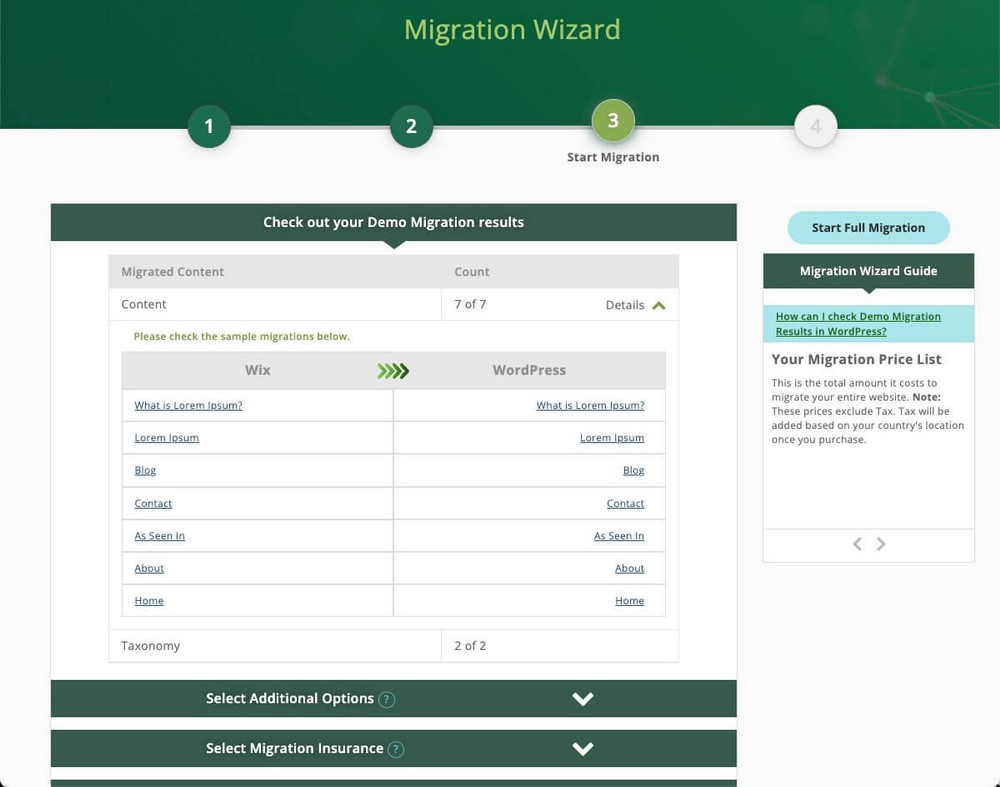Open Wix 'Lorem Ipsum' page link
This screenshot has width=1000, height=787.
[166, 438]
